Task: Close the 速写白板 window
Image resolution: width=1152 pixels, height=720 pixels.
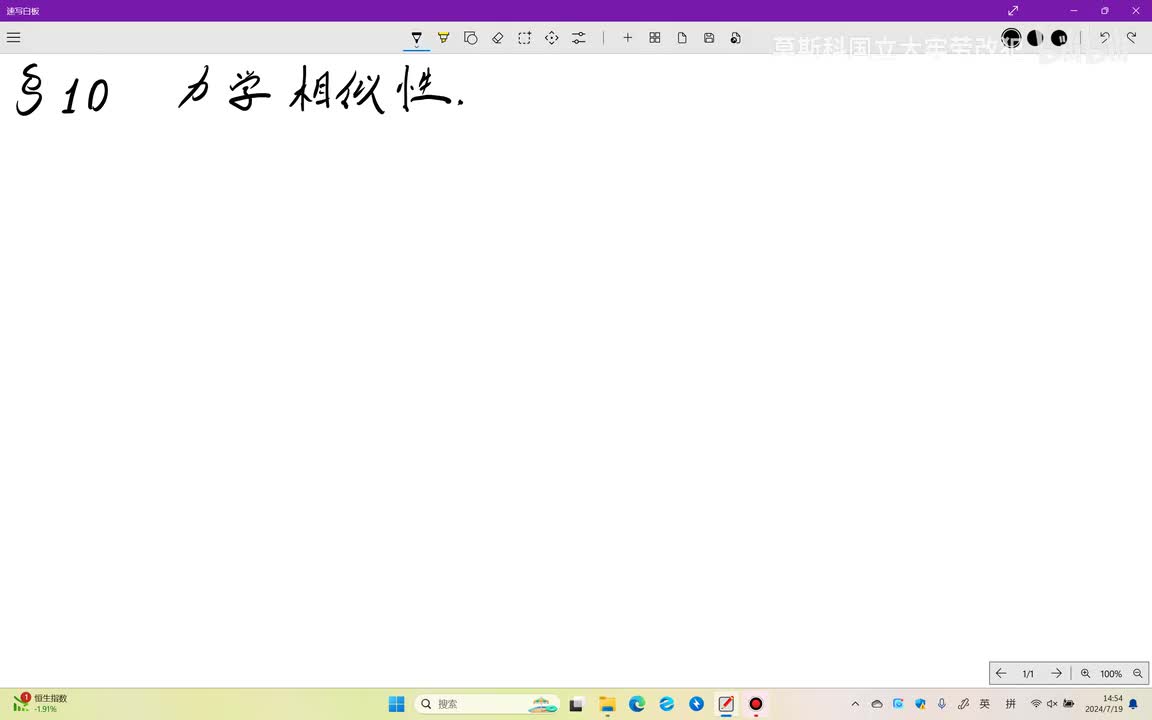Action: click(1136, 10)
